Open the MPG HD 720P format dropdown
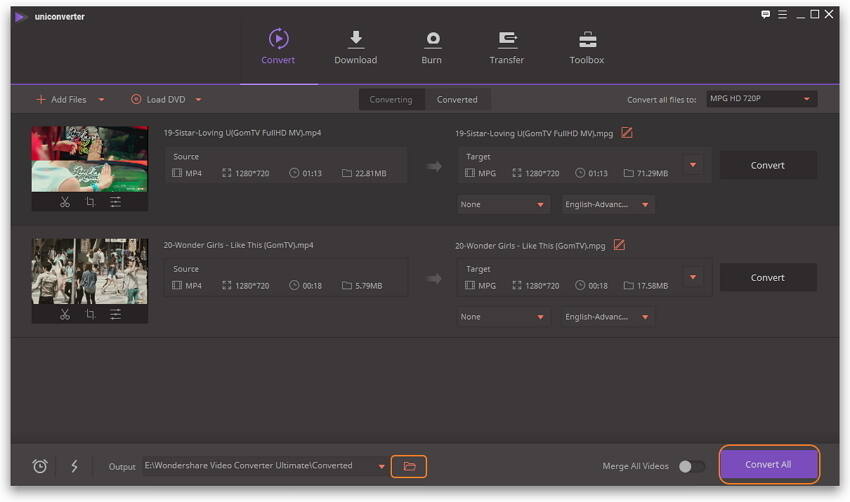850x502 pixels. pyautogui.click(x=761, y=99)
